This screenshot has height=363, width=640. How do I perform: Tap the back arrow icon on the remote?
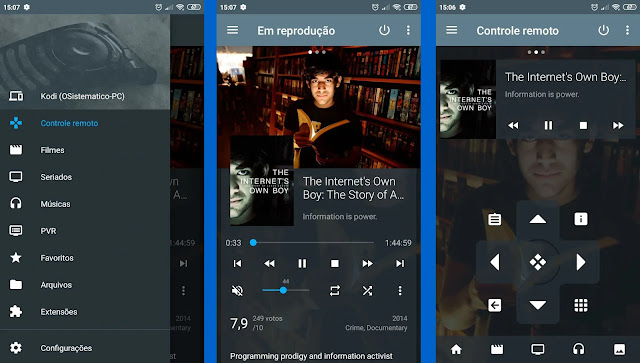click(495, 305)
